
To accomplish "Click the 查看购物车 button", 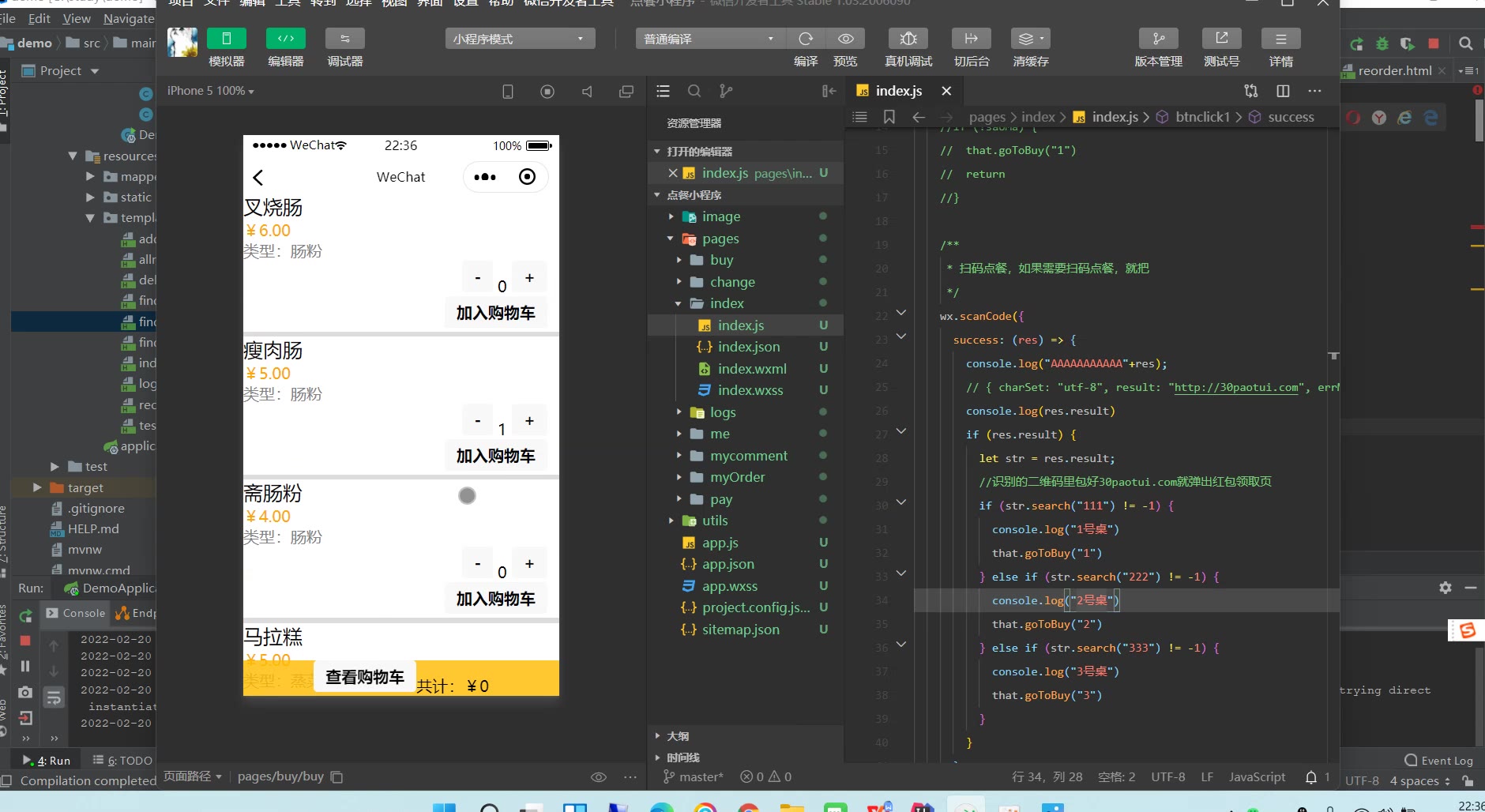I will (x=364, y=677).
